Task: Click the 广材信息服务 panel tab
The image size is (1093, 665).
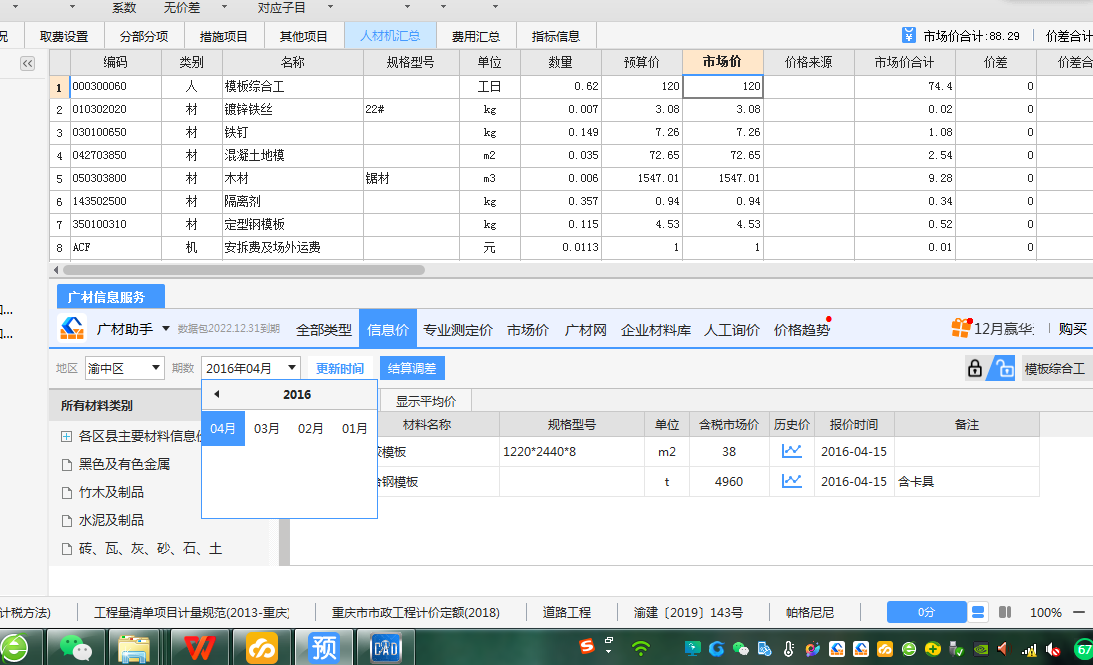Action: (111, 296)
